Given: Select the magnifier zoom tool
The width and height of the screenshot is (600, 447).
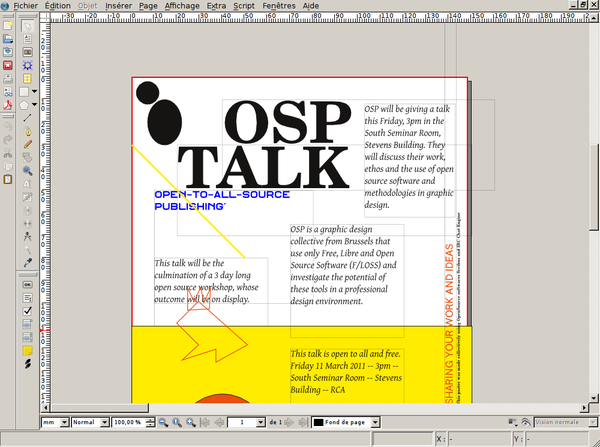Looking at the screenshot, I should click(27, 171).
